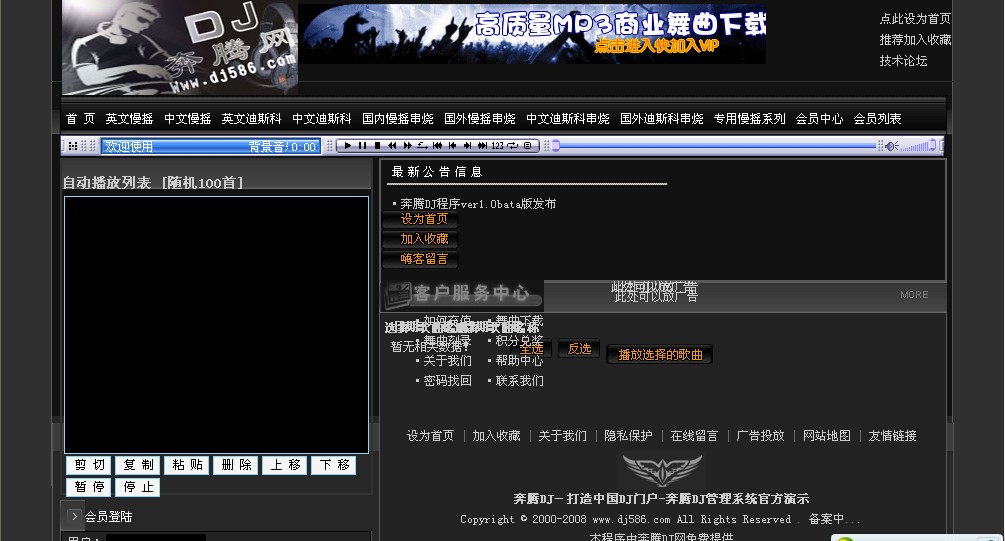Open the 英文迪斯科 category
Viewport: 1005px width, 541px height.
click(x=251, y=119)
